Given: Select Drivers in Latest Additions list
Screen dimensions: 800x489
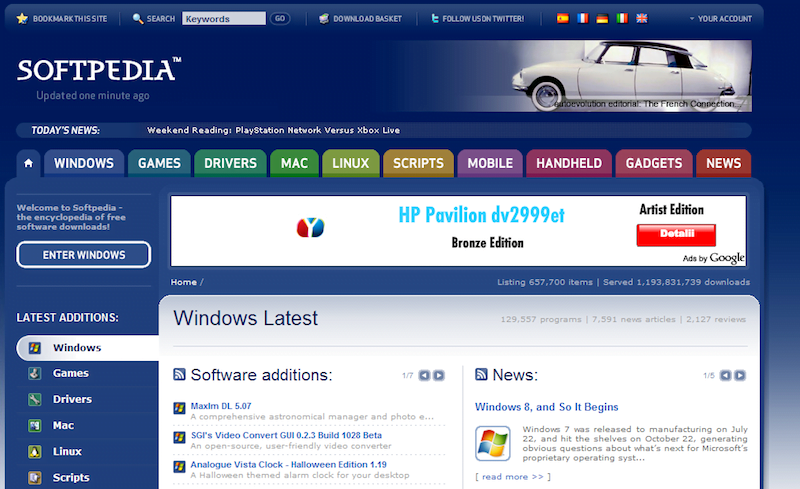Looking at the screenshot, I should click(x=72, y=399).
